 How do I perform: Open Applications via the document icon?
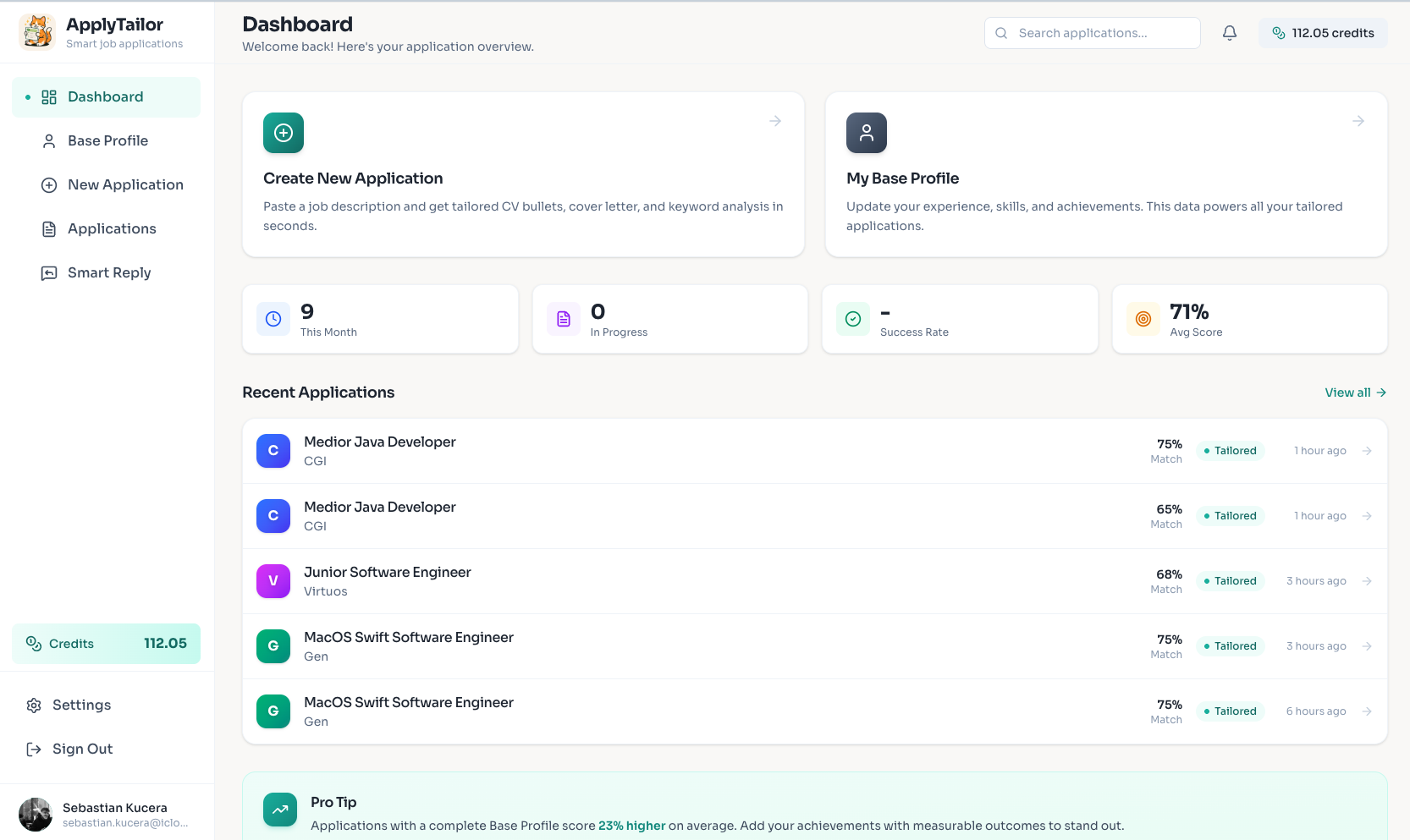[x=48, y=228]
